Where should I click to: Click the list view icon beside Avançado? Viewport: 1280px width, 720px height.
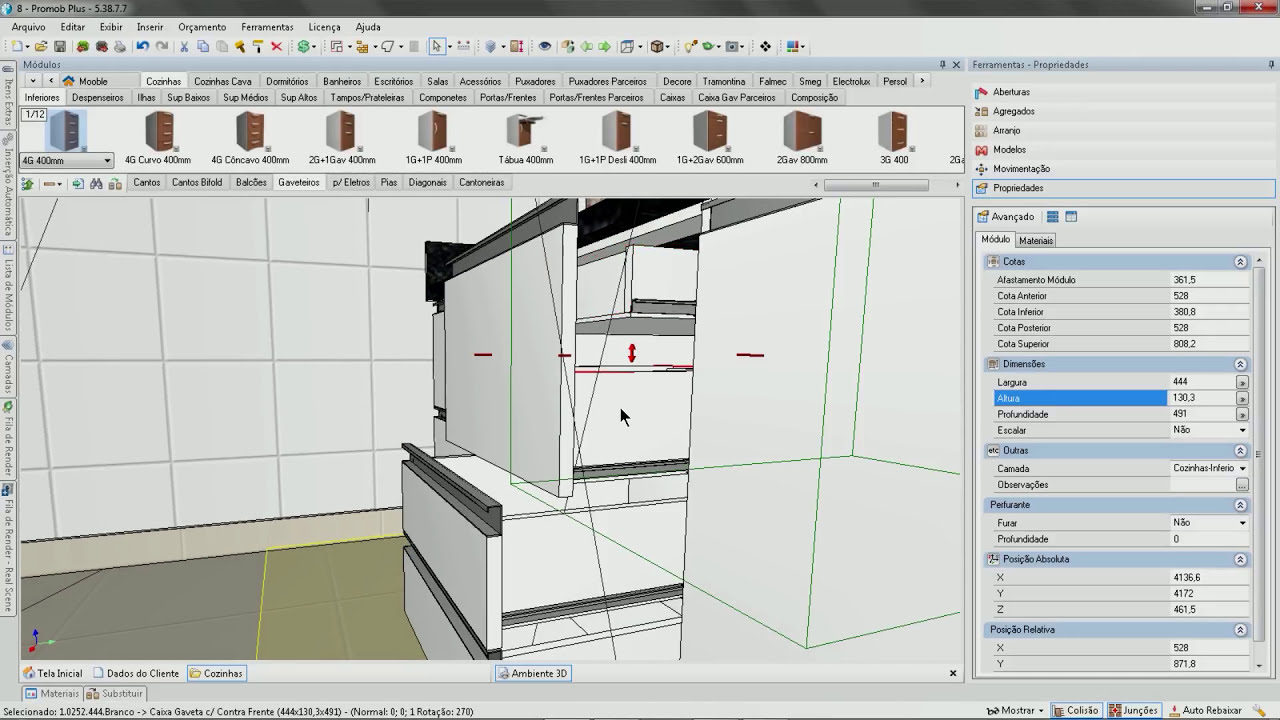coord(1052,217)
